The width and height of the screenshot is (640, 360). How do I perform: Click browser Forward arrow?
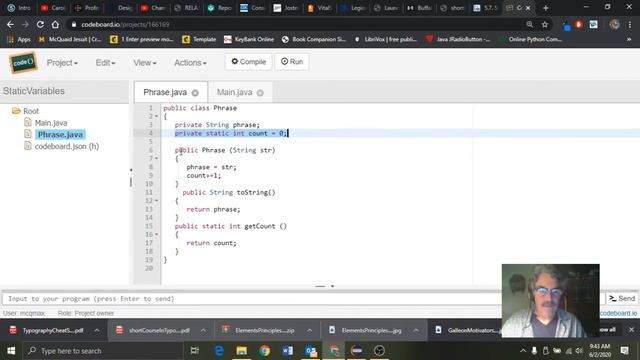click(x=25, y=24)
